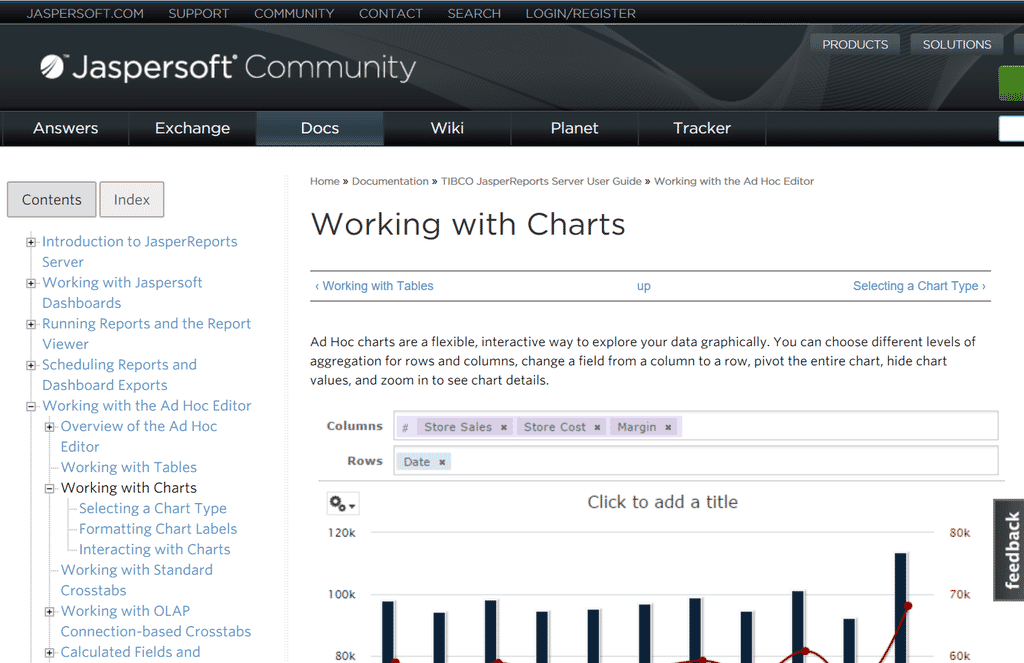Expand the Calculated Fields node
This screenshot has height=663, width=1024.
[49, 653]
